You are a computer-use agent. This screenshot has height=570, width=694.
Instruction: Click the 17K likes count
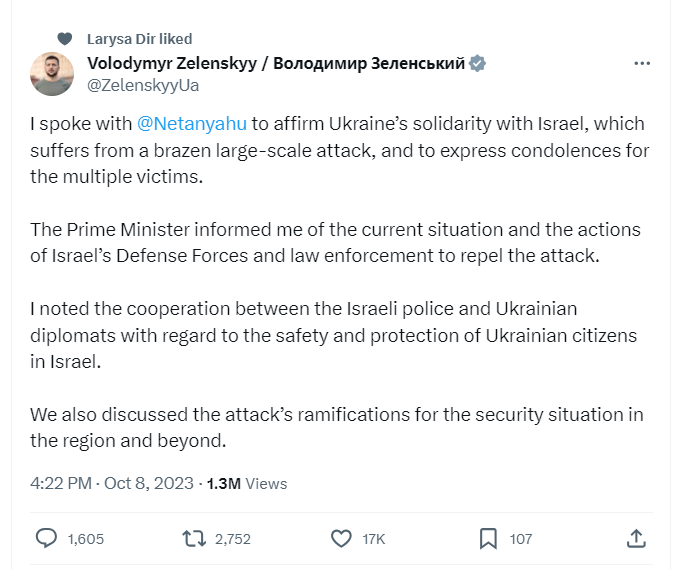pyautogui.click(x=374, y=539)
